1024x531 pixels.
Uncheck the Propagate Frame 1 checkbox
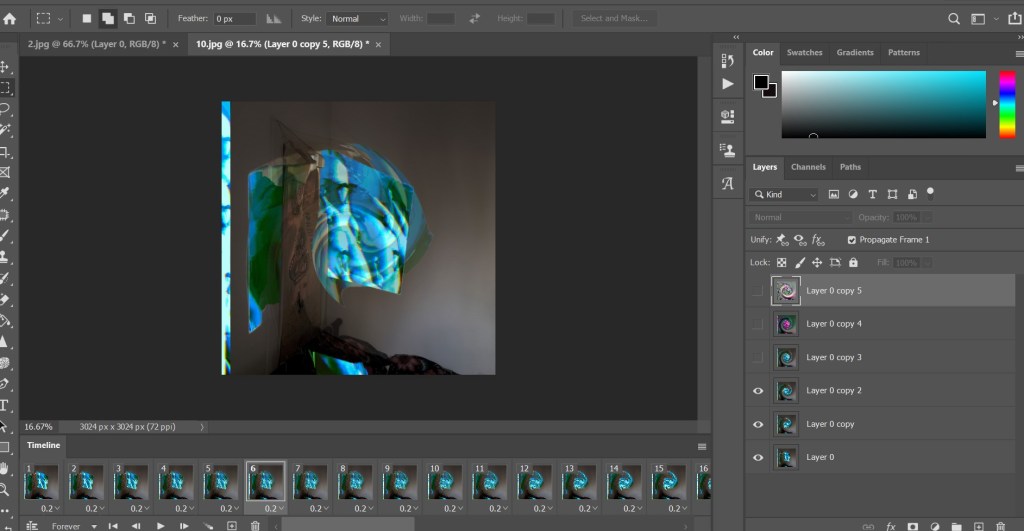click(x=851, y=240)
